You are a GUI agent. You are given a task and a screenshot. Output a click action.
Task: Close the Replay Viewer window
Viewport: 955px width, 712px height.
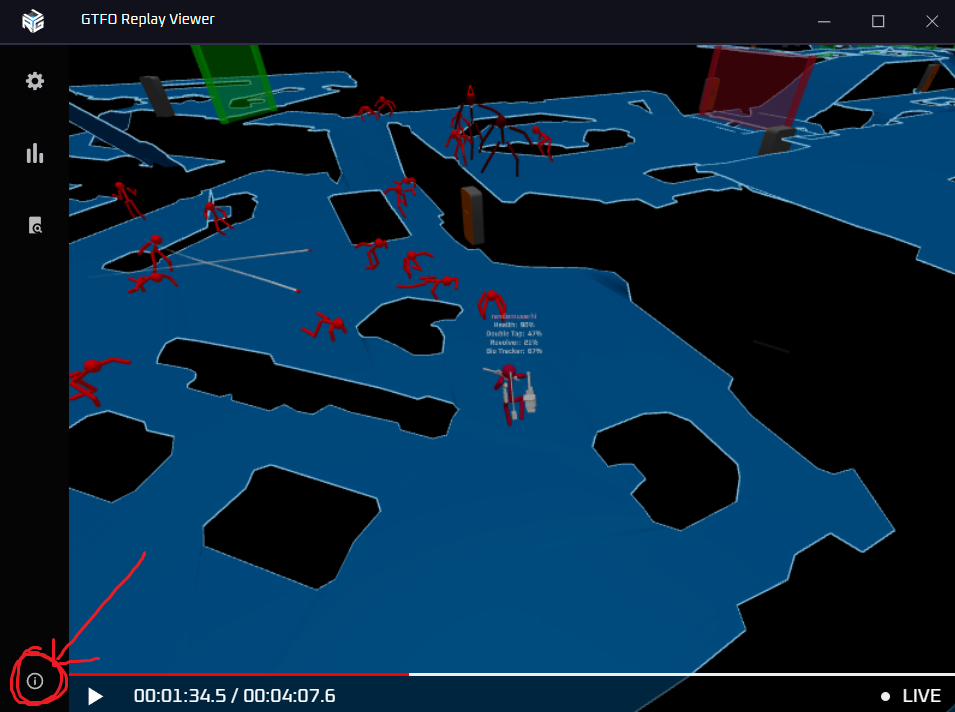pos(932,21)
